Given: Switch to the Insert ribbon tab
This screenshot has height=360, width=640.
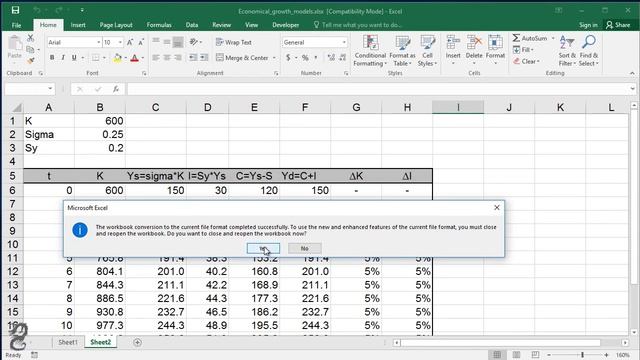Looking at the screenshot, I should (78, 25).
